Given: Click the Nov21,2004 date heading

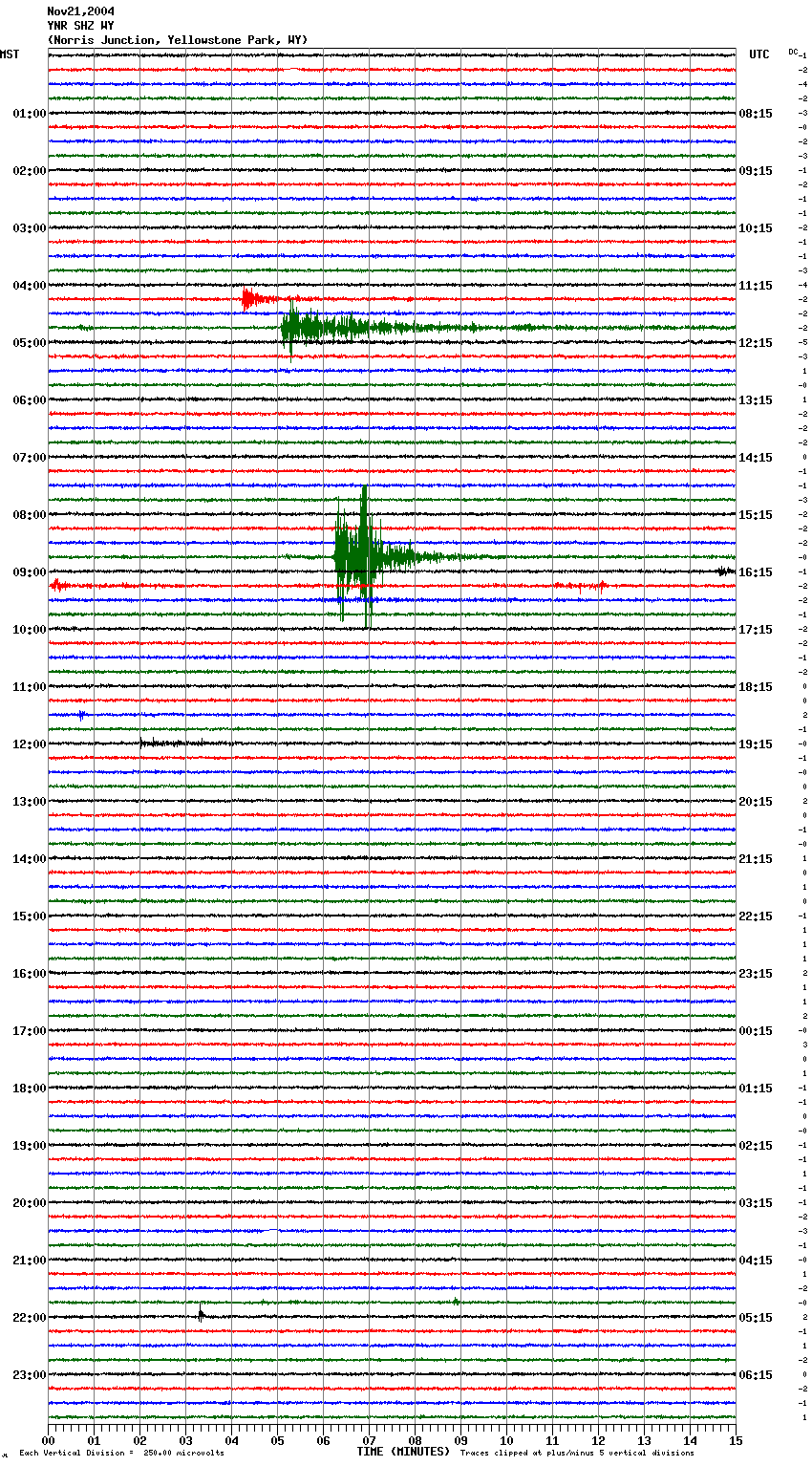Looking at the screenshot, I should click(x=80, y=11).
